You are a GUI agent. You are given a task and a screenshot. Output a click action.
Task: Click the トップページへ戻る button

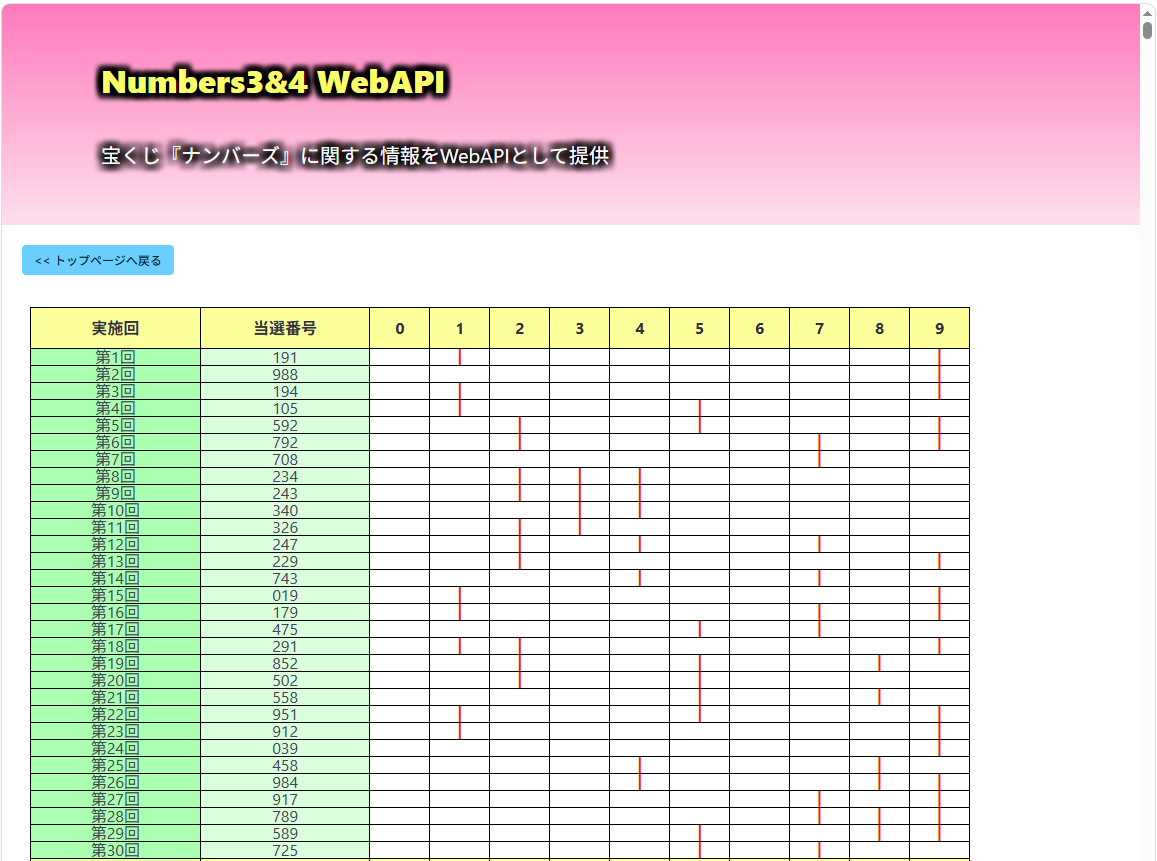[x=98, y=260]
